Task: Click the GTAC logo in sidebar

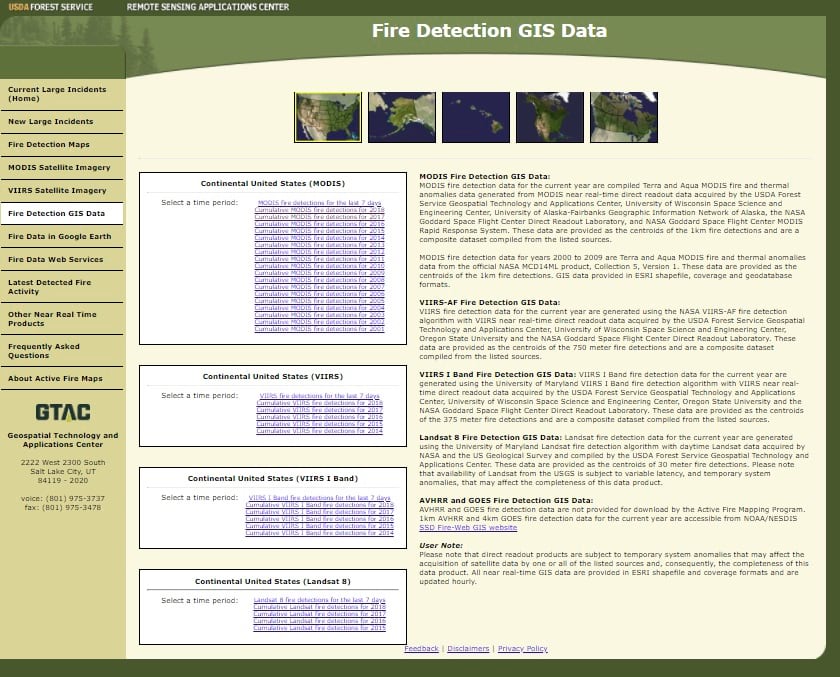Action: [x=63, y=412]
